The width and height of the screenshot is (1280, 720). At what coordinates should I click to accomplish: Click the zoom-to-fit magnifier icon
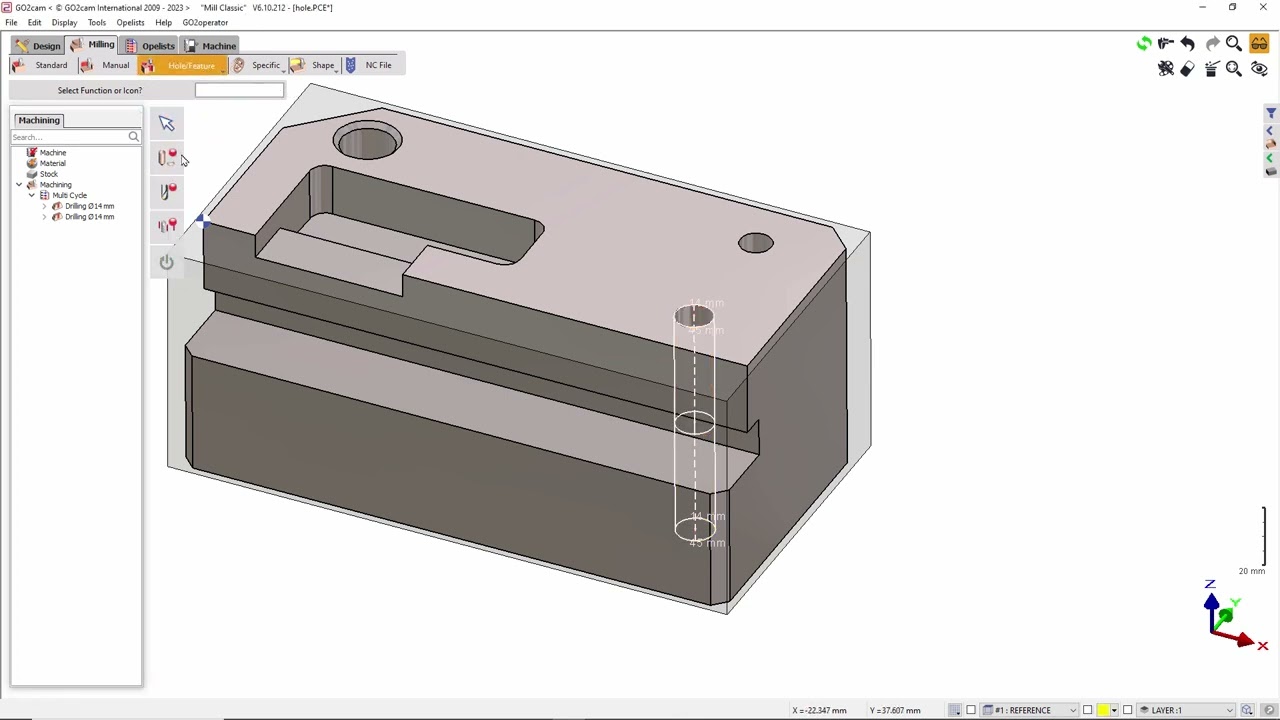click(1234, 69)
